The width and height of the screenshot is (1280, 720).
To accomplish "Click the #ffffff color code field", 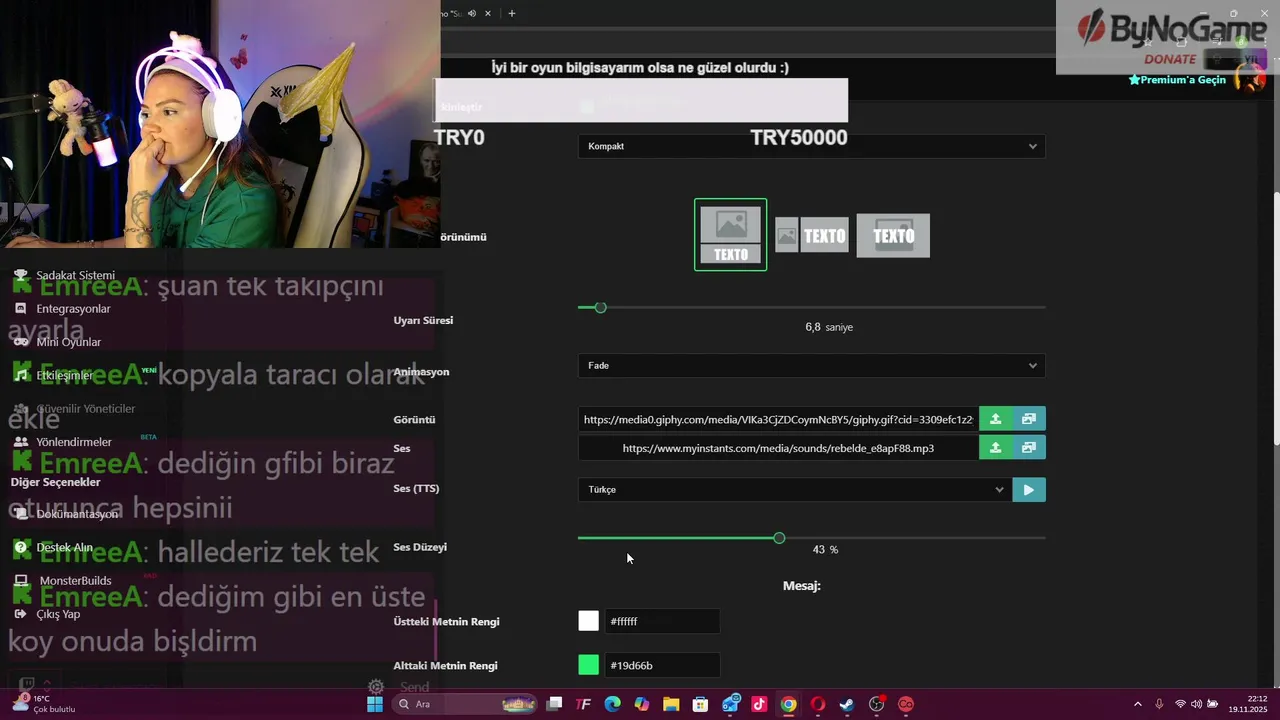I will point(662,621).
